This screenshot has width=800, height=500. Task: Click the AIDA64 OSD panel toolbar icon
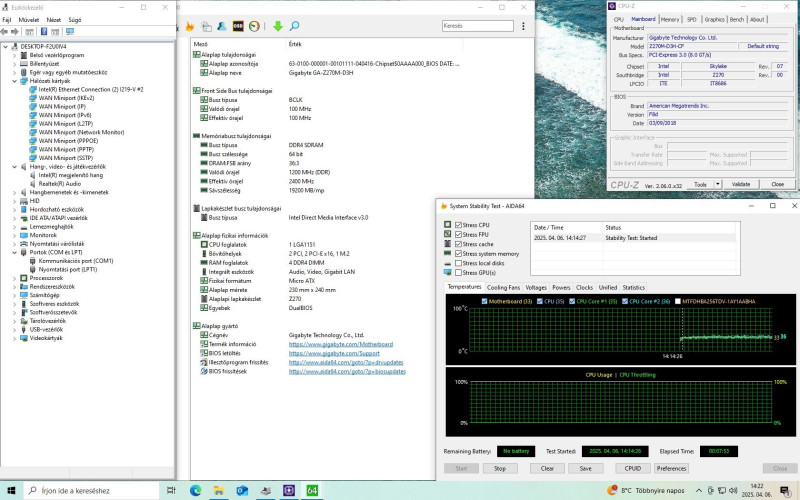coord(238,25)
